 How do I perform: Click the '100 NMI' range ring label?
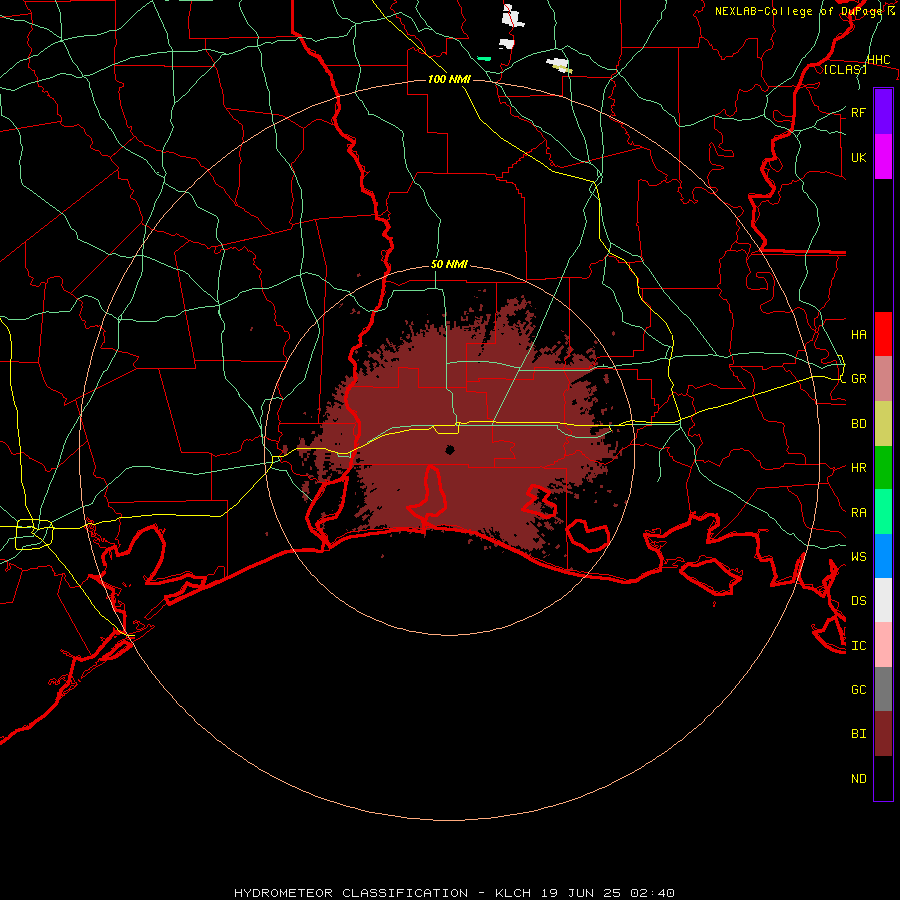click(449, 79)
